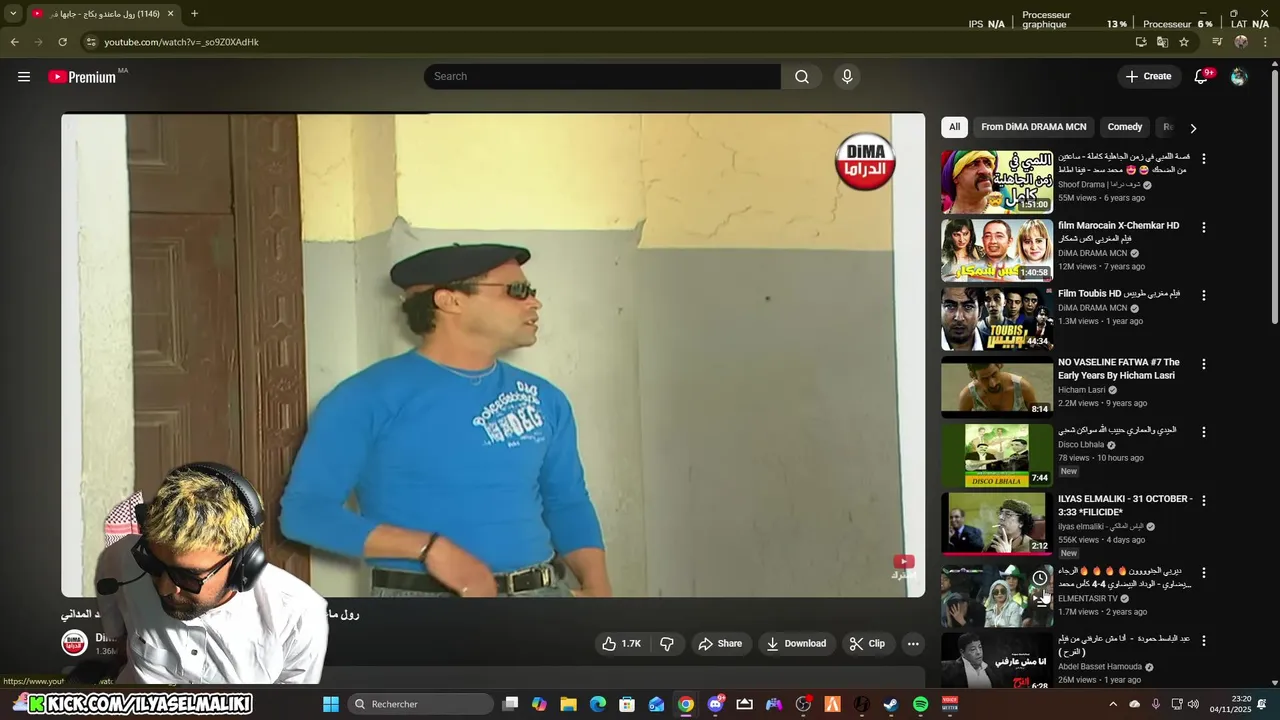Image resolution: width=1280 pixels, height=720 pixels.
Task: Select the From DiMA DRAMA MCN chip
Action: point(1033,127)
